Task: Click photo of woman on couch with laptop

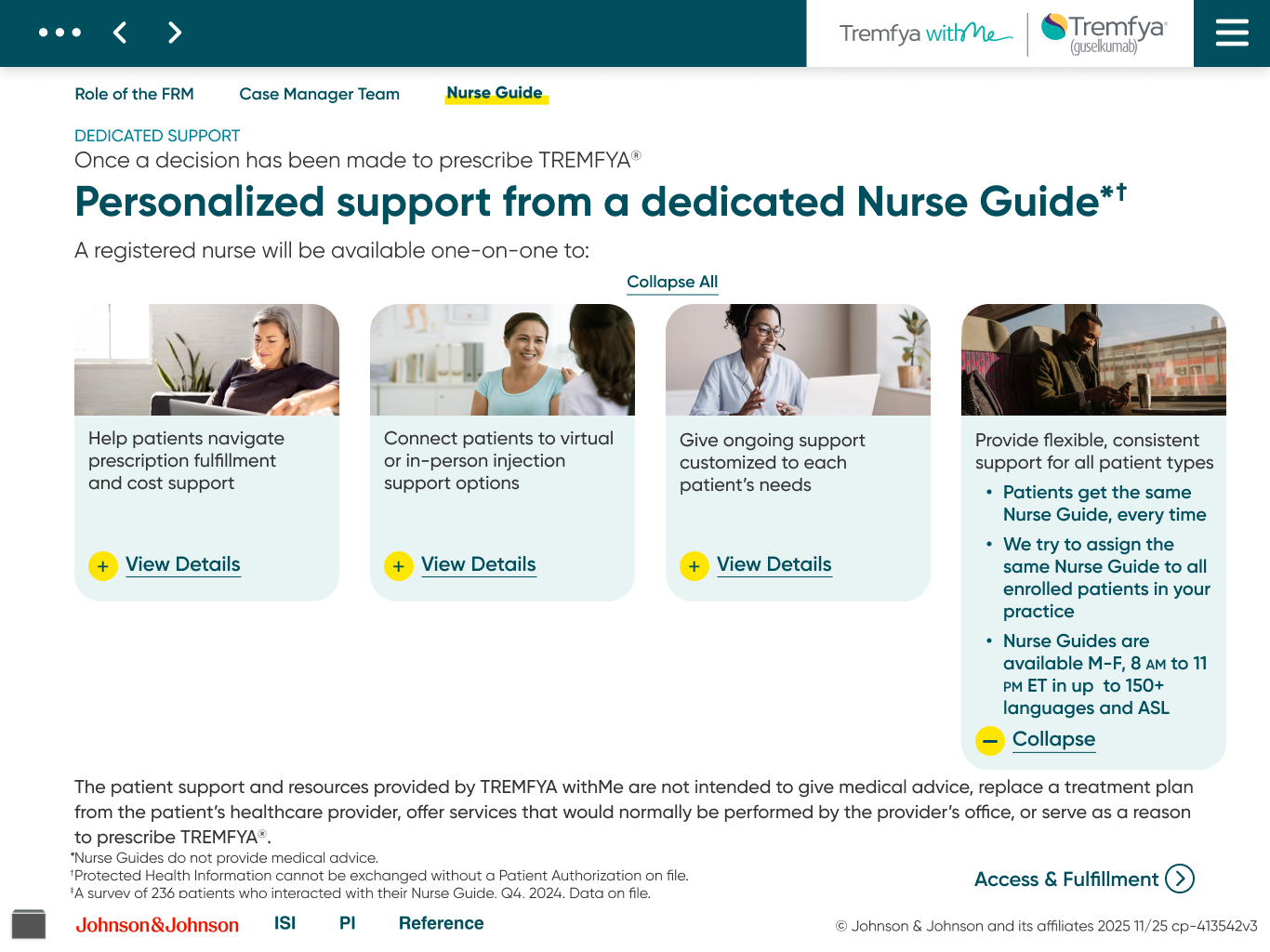Action: point(206,360)
